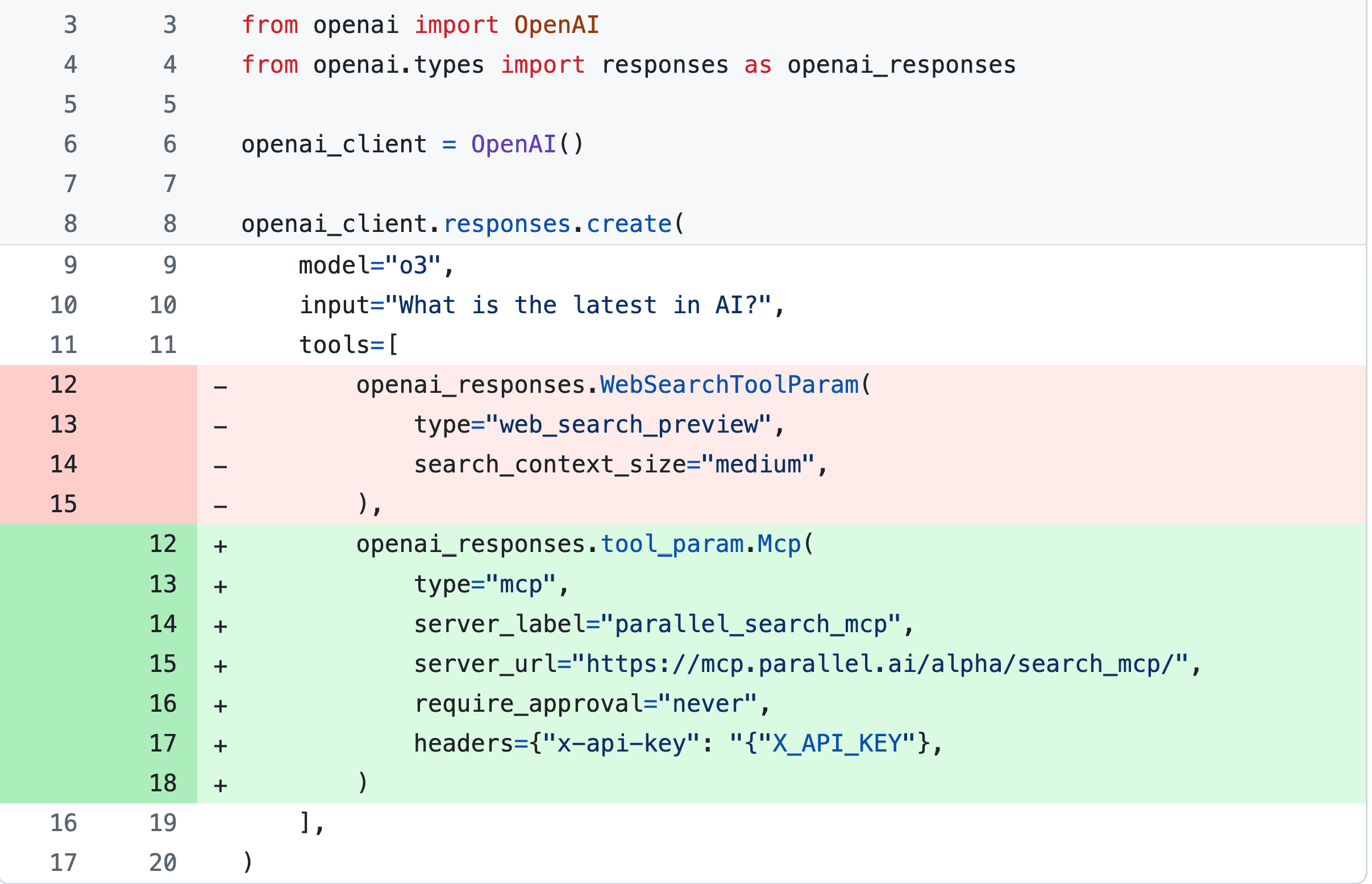Select the headers x-api-key line
The image size is (1372, 884).
(x=677, y=744)
